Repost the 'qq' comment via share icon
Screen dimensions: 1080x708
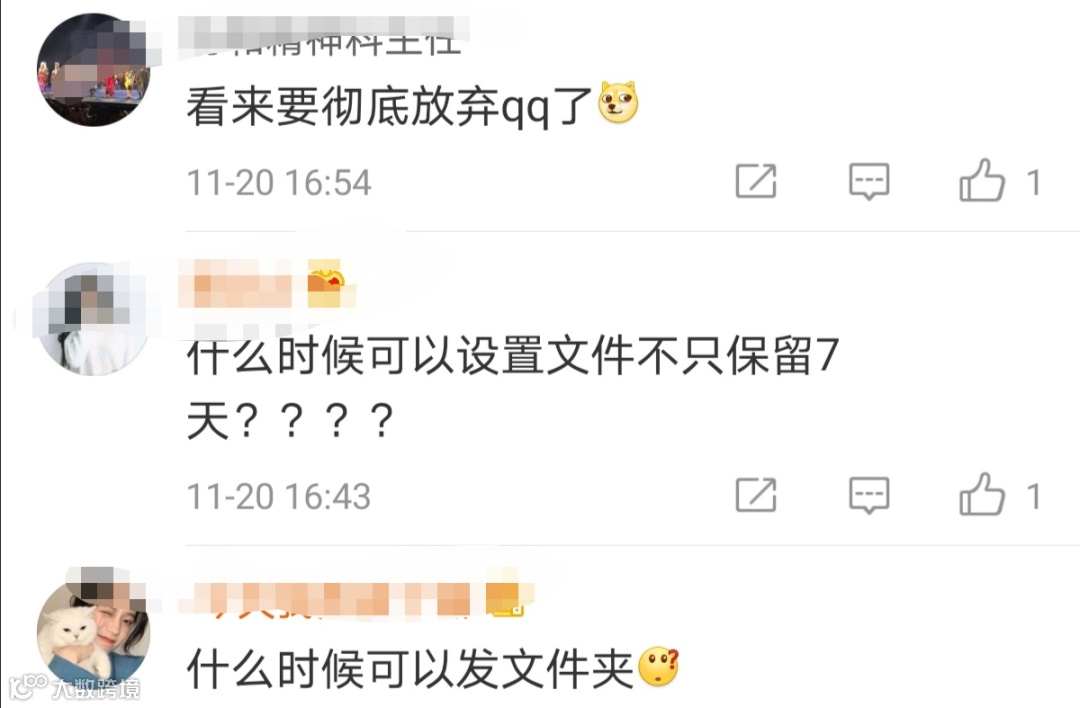(x=756, y=182)
